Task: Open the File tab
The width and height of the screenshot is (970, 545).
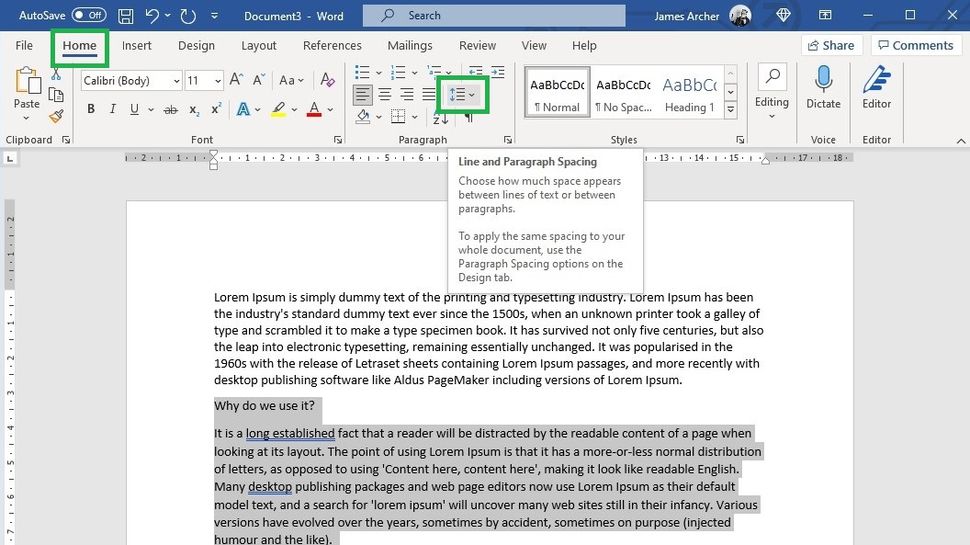Action: [24, 45]
